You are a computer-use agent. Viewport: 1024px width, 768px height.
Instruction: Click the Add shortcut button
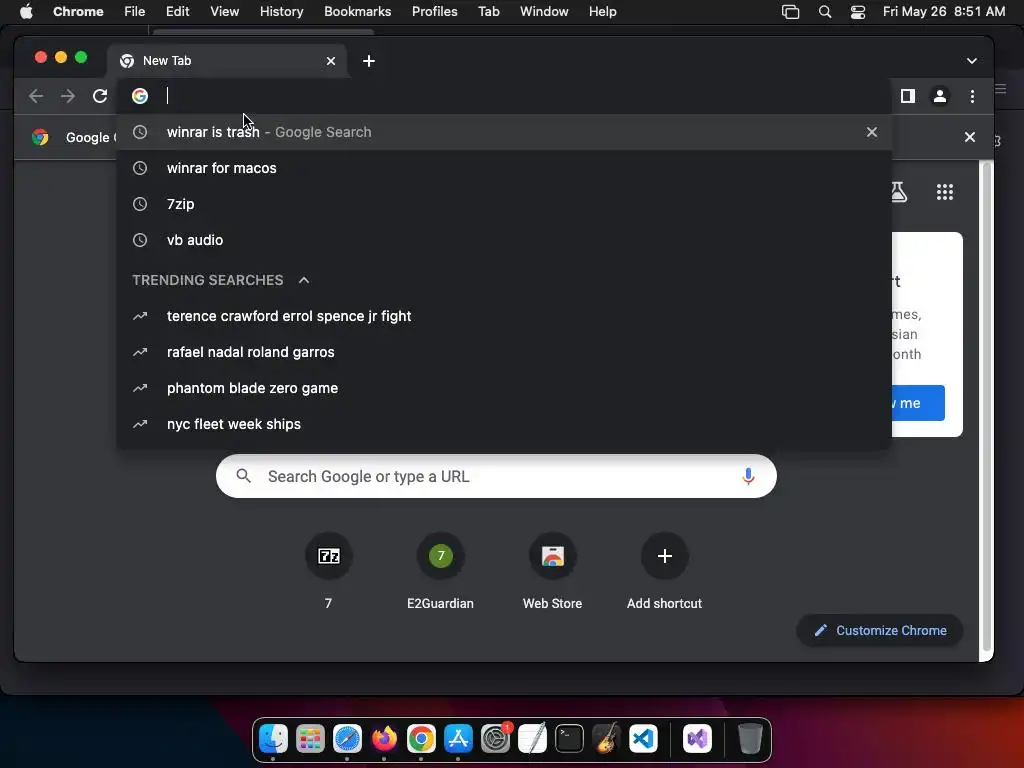pos(665,571)
